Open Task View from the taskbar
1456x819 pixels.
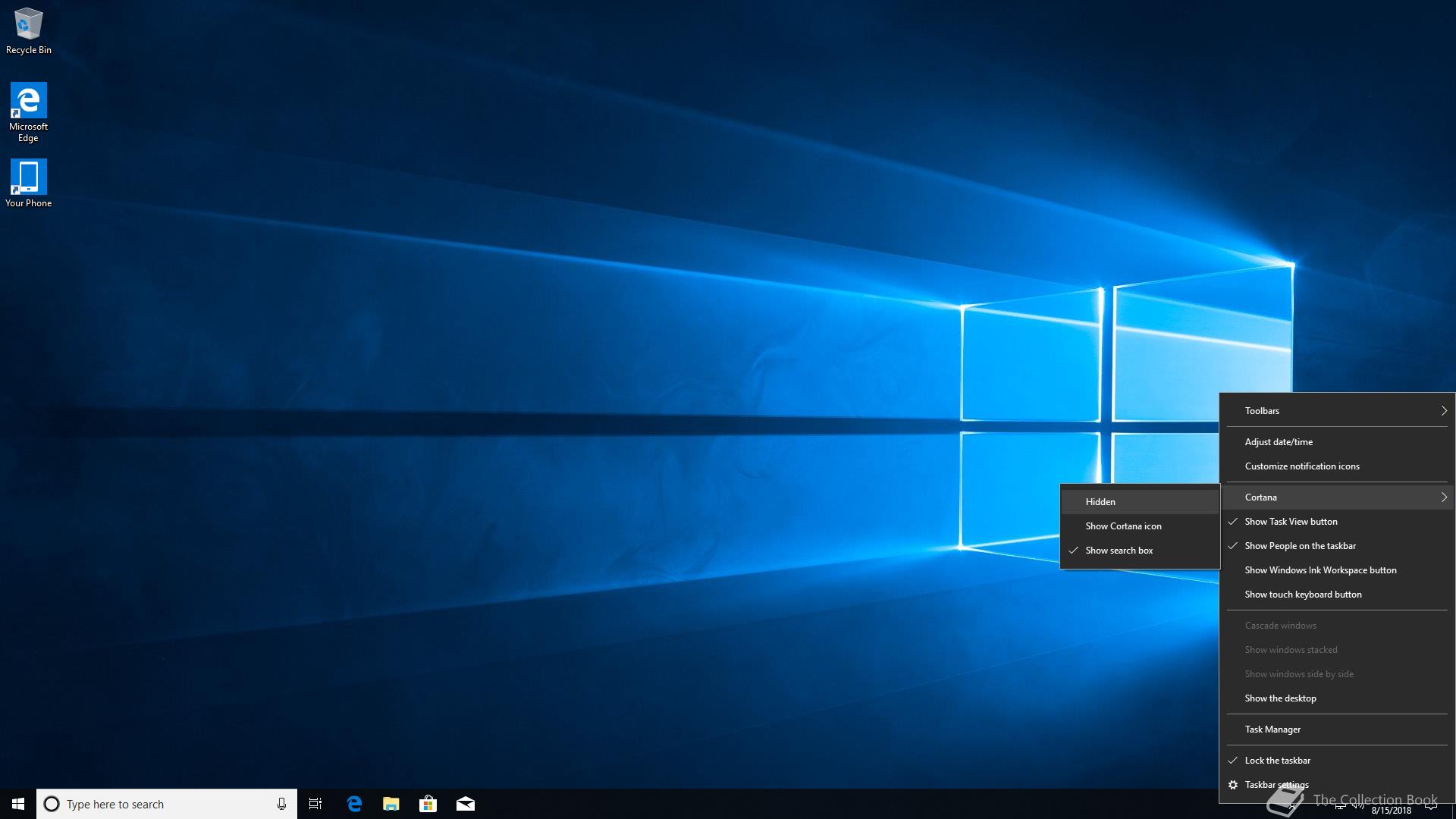click(x=315, y=804)
